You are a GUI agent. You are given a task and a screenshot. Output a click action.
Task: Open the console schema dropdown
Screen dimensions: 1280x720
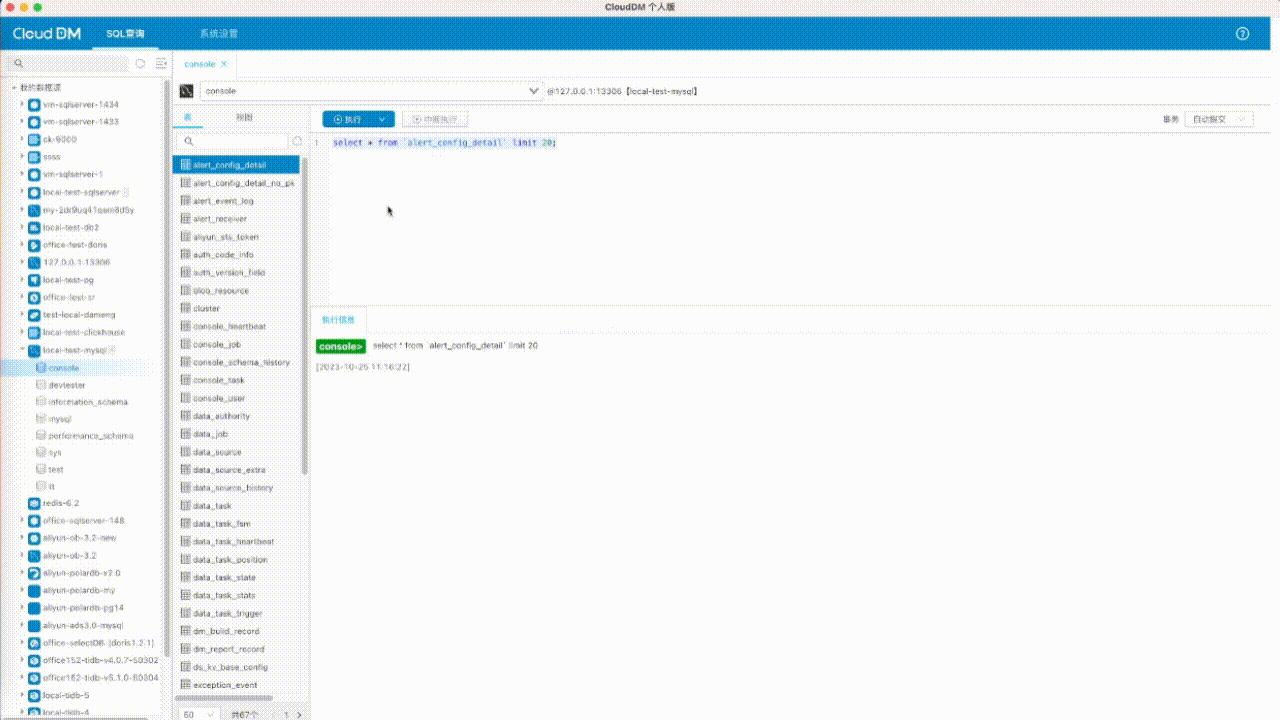[x=532, y=91]
